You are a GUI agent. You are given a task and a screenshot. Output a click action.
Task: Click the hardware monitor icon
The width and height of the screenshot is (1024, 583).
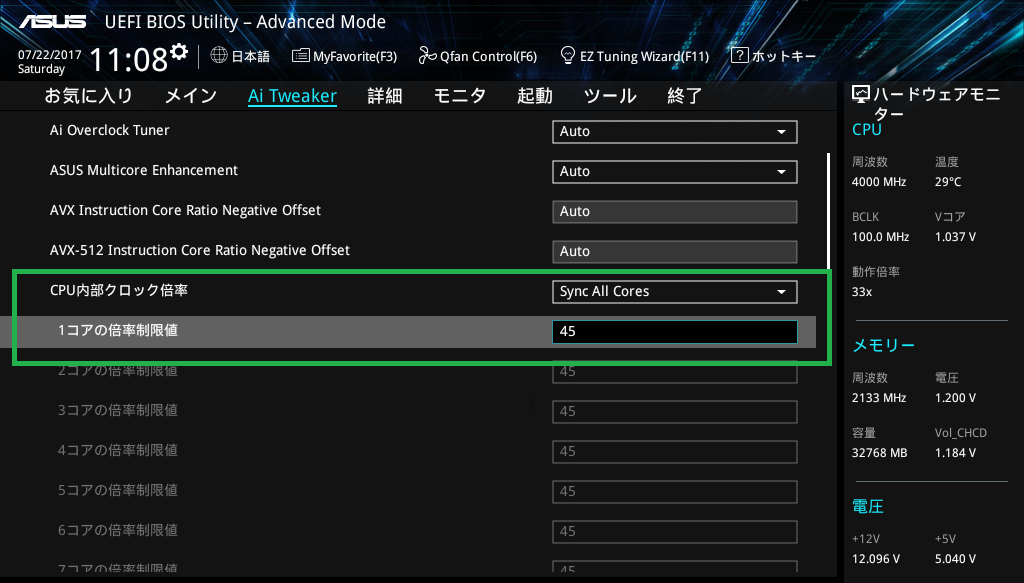[x=861, y=95]
